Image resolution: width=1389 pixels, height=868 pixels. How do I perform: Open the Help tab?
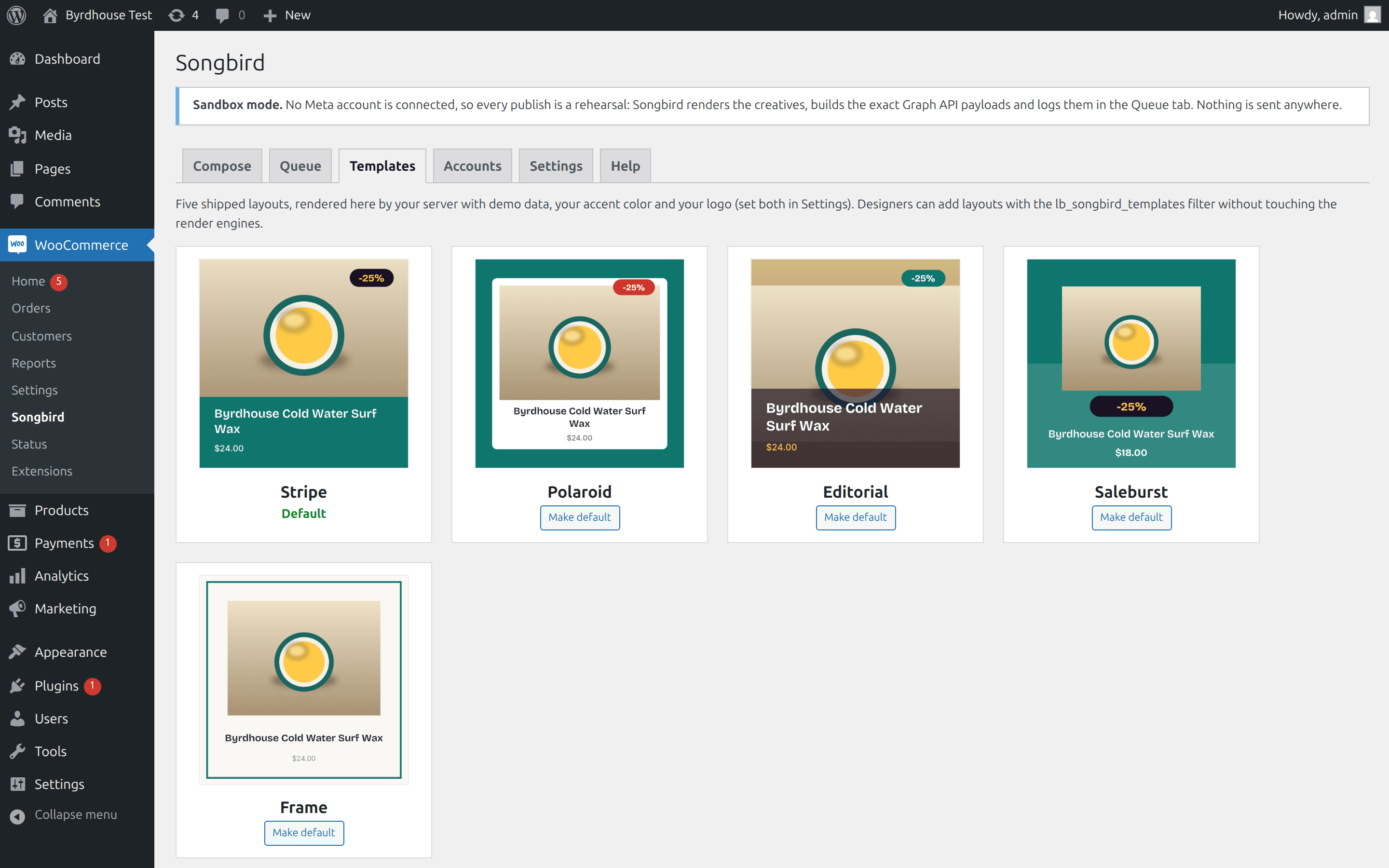pyautogui.click(x=625, y=166)
